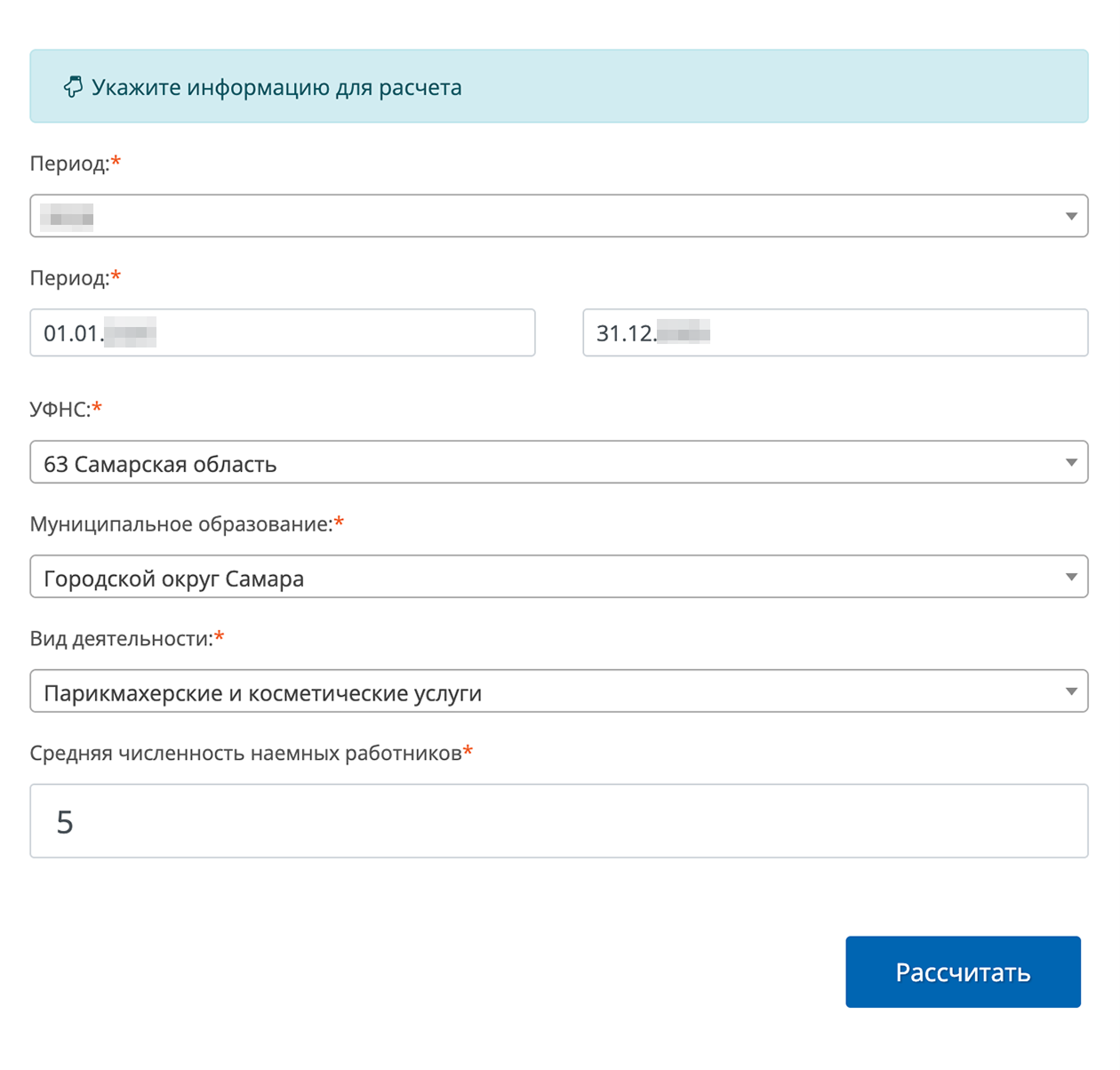This screenshot has width=1120, height=1070.
Task: Click the start date field beginning 01.01
Action: (283, 333)
